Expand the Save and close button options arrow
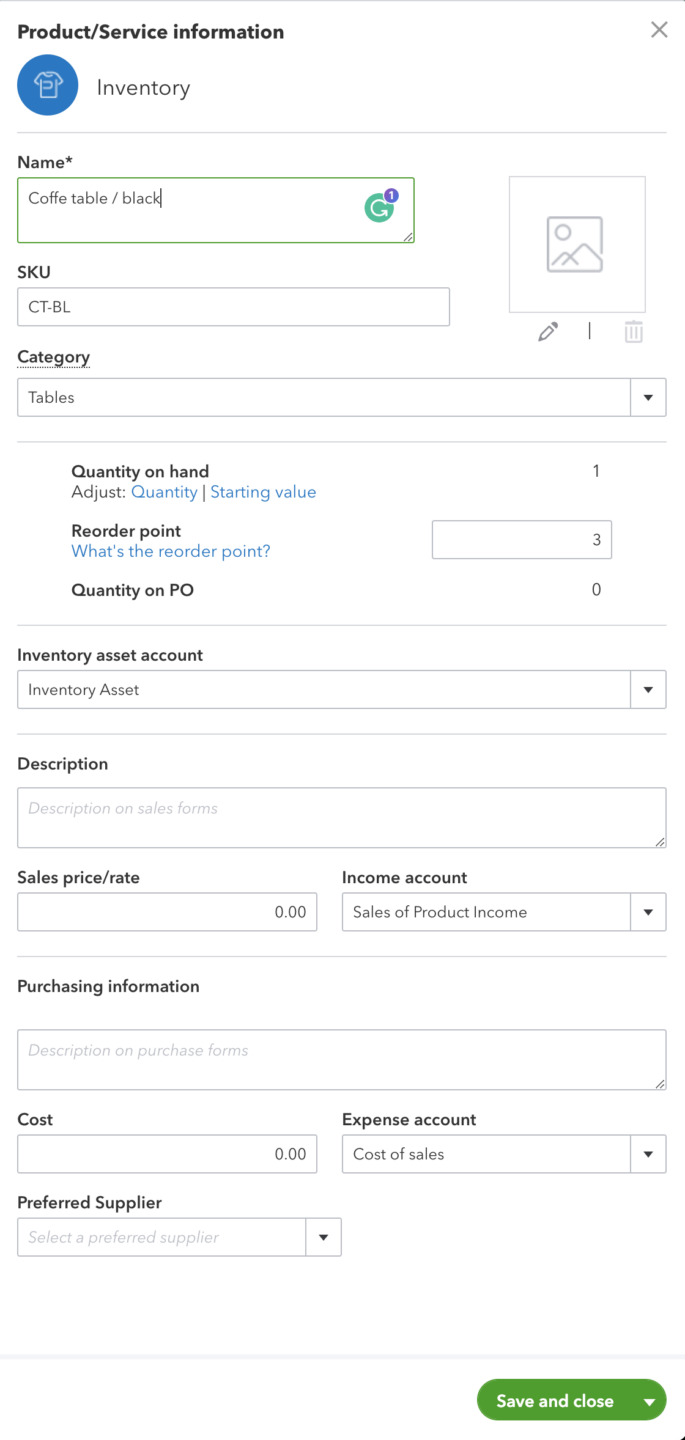 pos(646,1400)
